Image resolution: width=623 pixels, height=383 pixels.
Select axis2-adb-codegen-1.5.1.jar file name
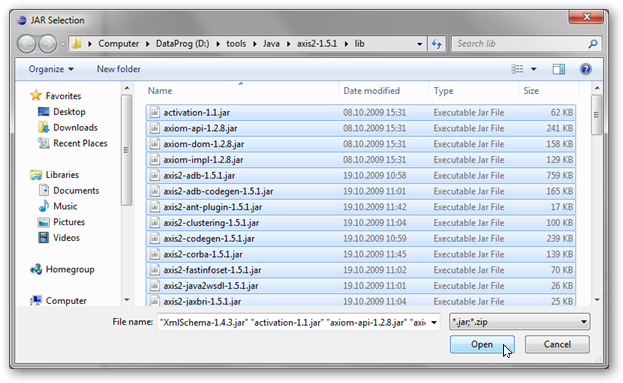218,191
